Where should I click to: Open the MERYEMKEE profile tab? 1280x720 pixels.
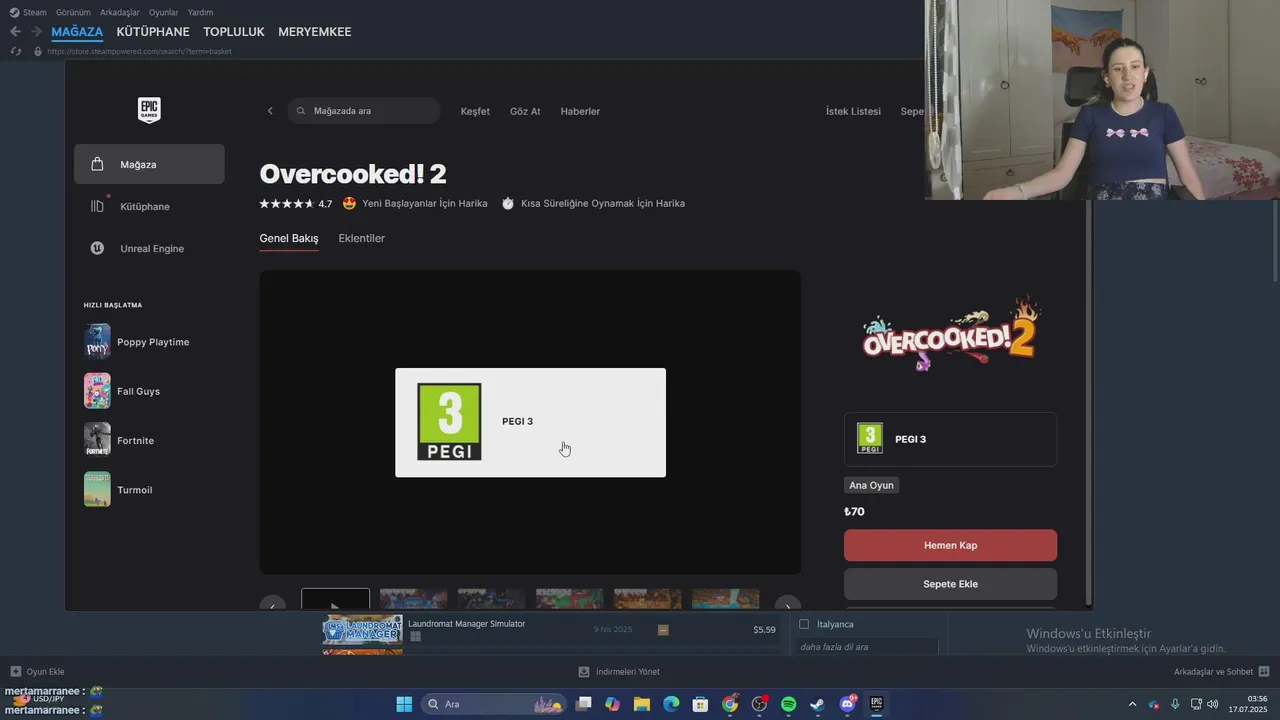[x=315, y=32]
